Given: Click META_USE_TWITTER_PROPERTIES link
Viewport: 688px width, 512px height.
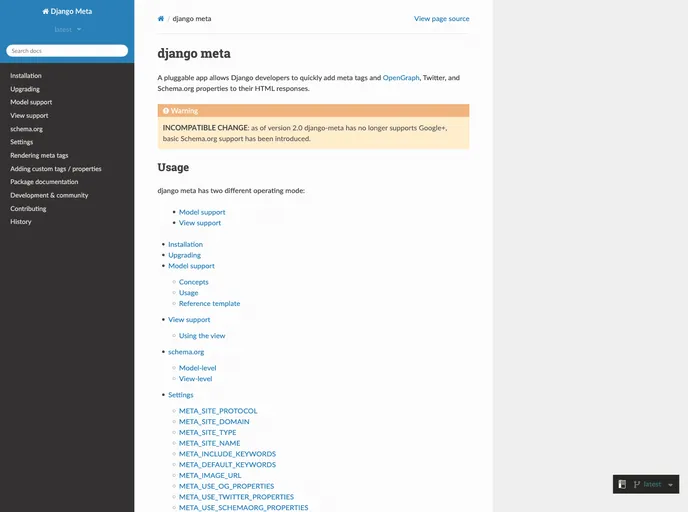Looking at the screenshot, I should tap(236, 497).
